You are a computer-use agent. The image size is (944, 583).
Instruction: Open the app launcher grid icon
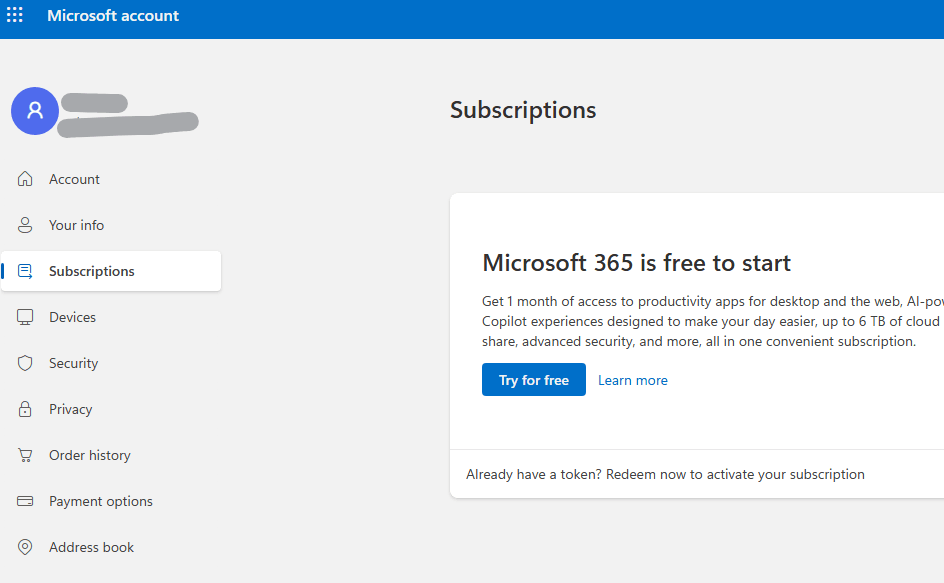pos(14,15)
